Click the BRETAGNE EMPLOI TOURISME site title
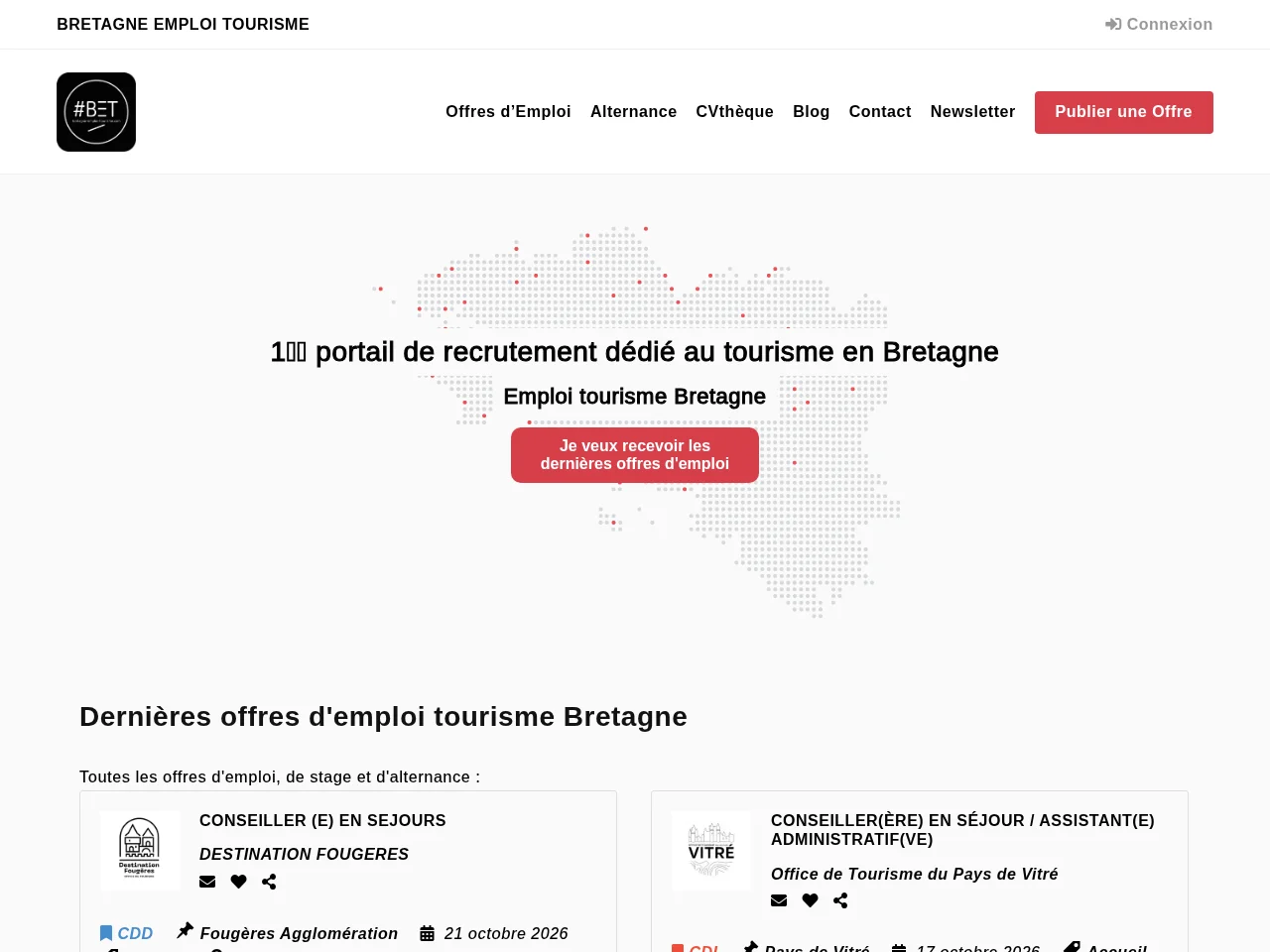 [183, 25]
